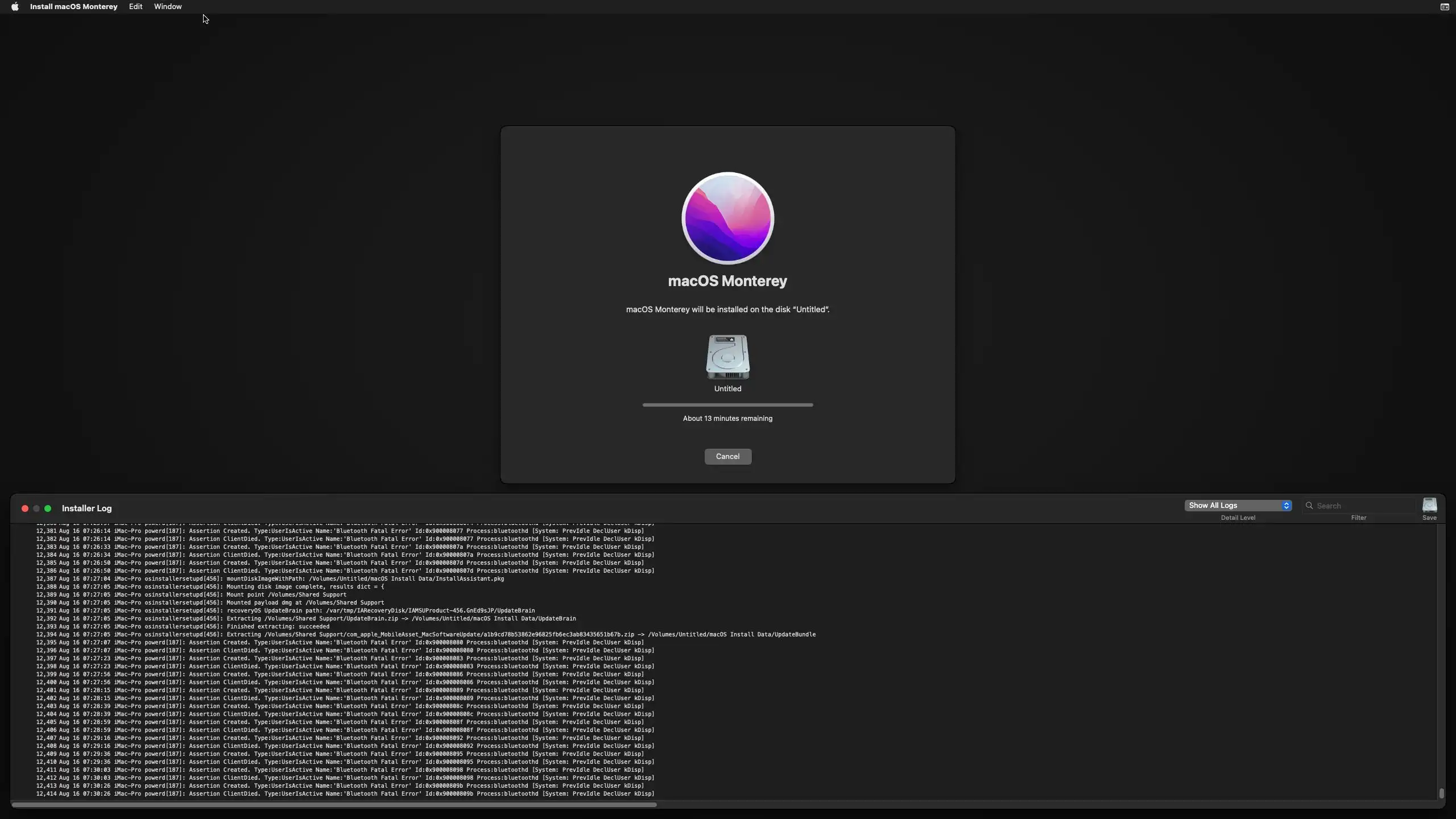
Task: Open the Show All Logs dropdown
Action: click(1233, 506)
